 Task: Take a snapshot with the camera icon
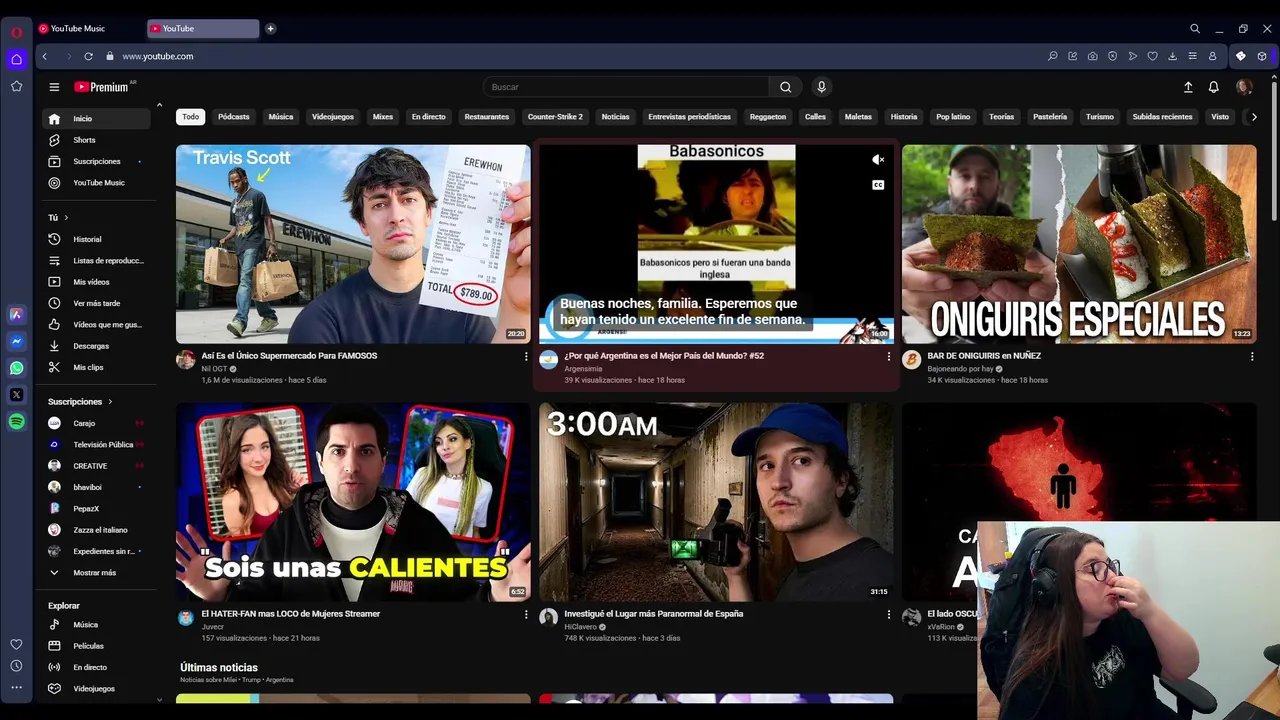click(1092, 56)
